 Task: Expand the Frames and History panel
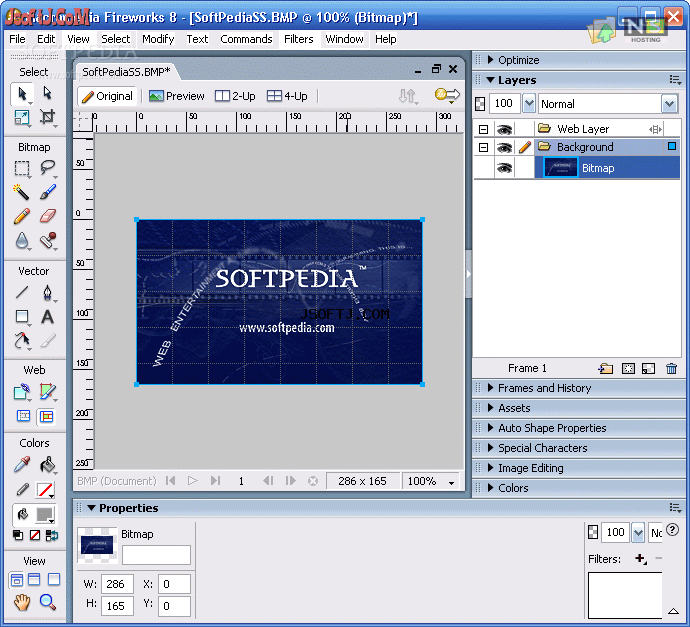pyautogui.click(x=490, y=388)
